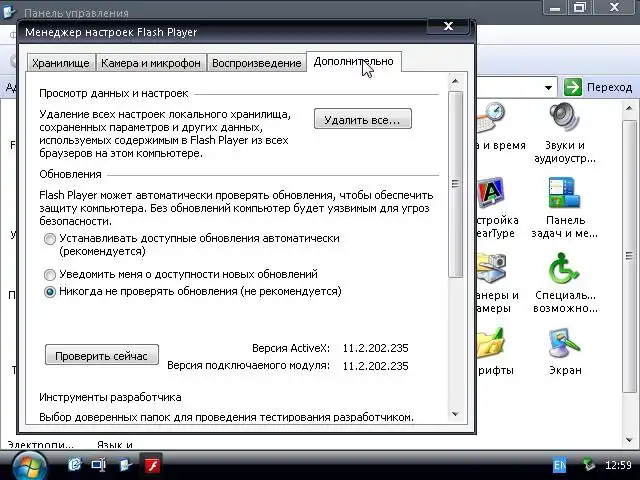Open the first quick launch icon
The image size is (640, 480).
75,464
